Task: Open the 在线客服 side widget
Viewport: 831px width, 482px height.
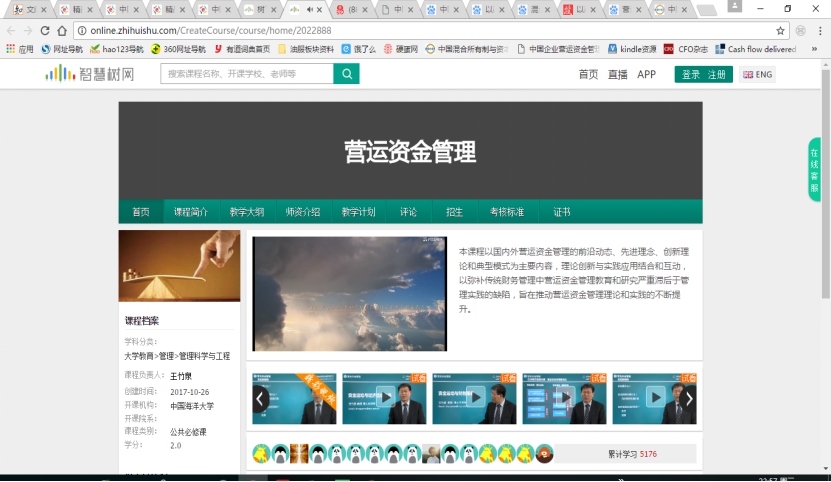Action: coord(815,170)
